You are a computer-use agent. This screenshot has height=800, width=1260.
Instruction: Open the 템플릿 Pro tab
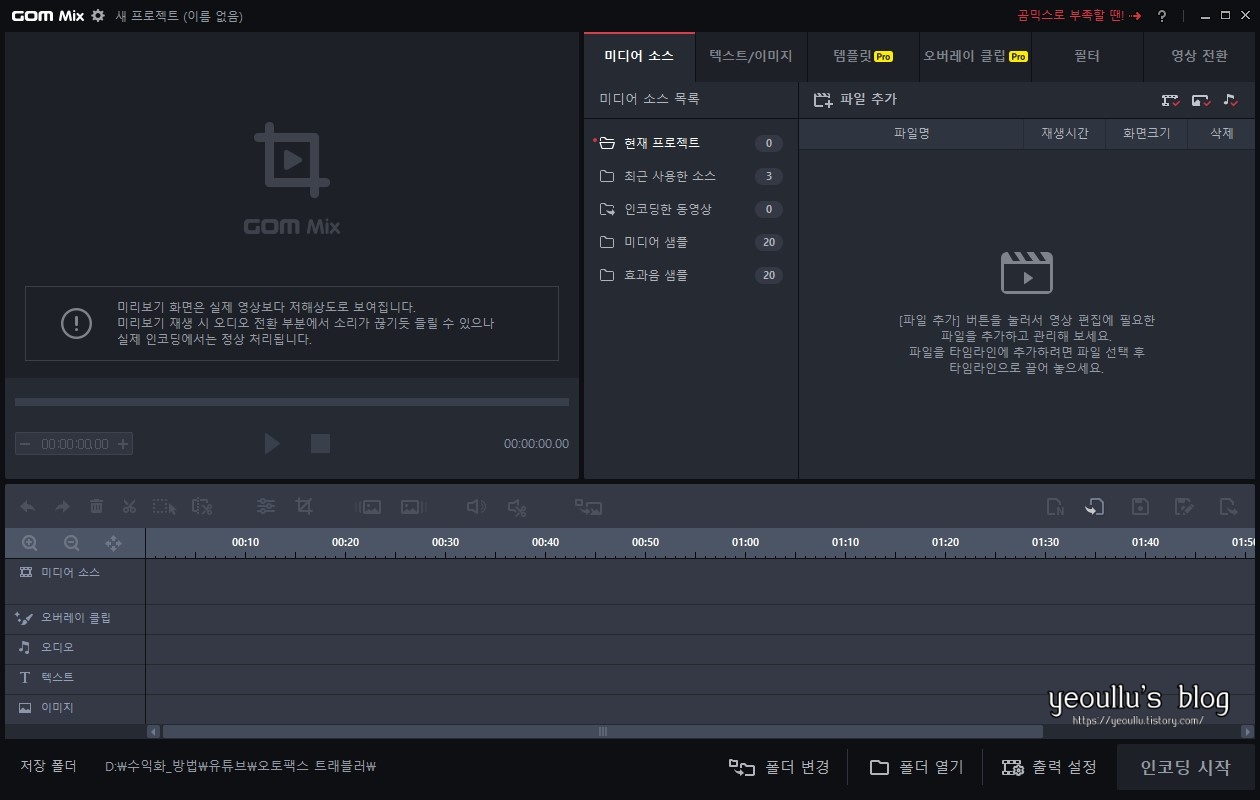pyautogui.click(x=863, y=56)
